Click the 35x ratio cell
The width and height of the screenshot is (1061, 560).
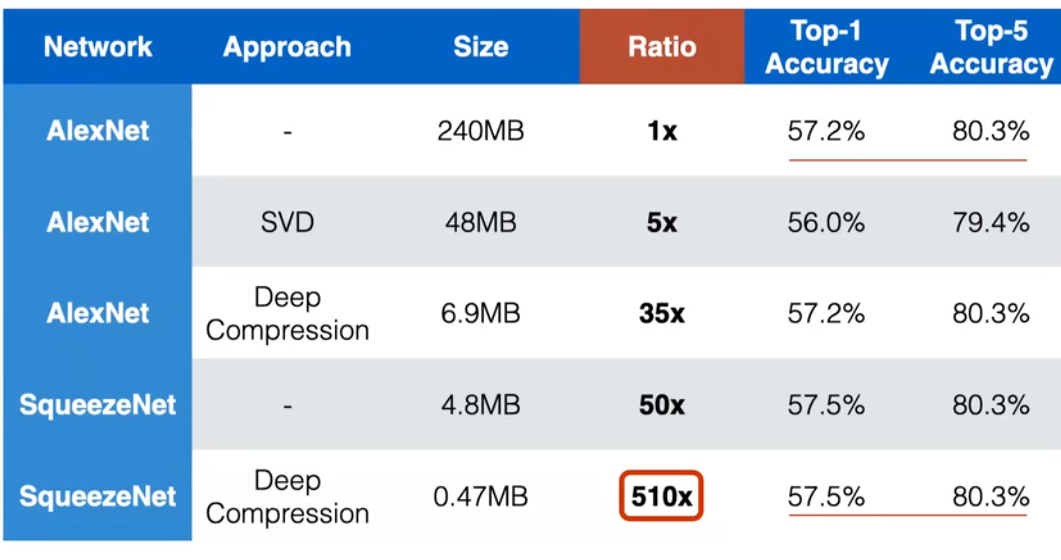coord(661,313)
